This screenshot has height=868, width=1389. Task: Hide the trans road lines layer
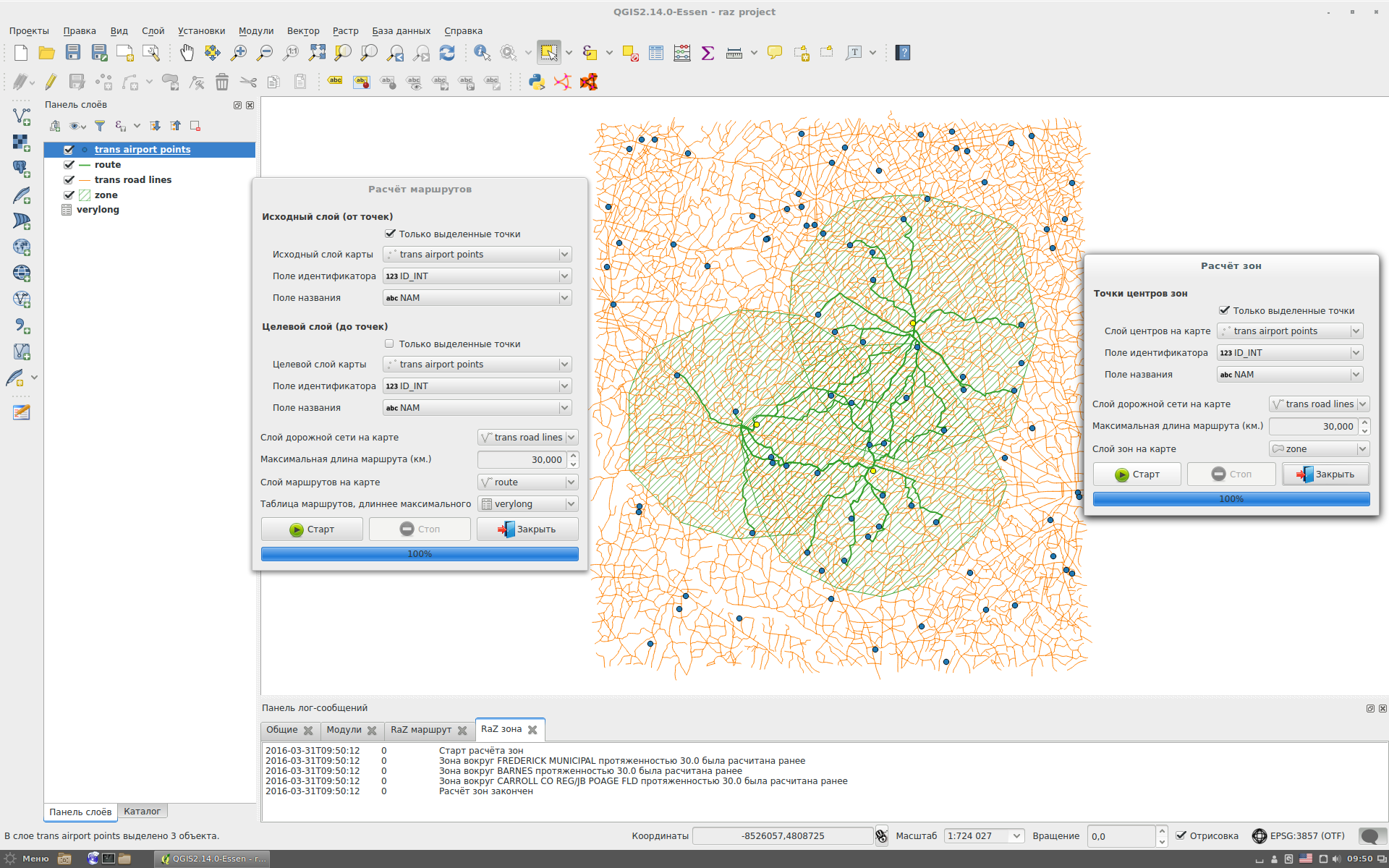tap(69, 180)
